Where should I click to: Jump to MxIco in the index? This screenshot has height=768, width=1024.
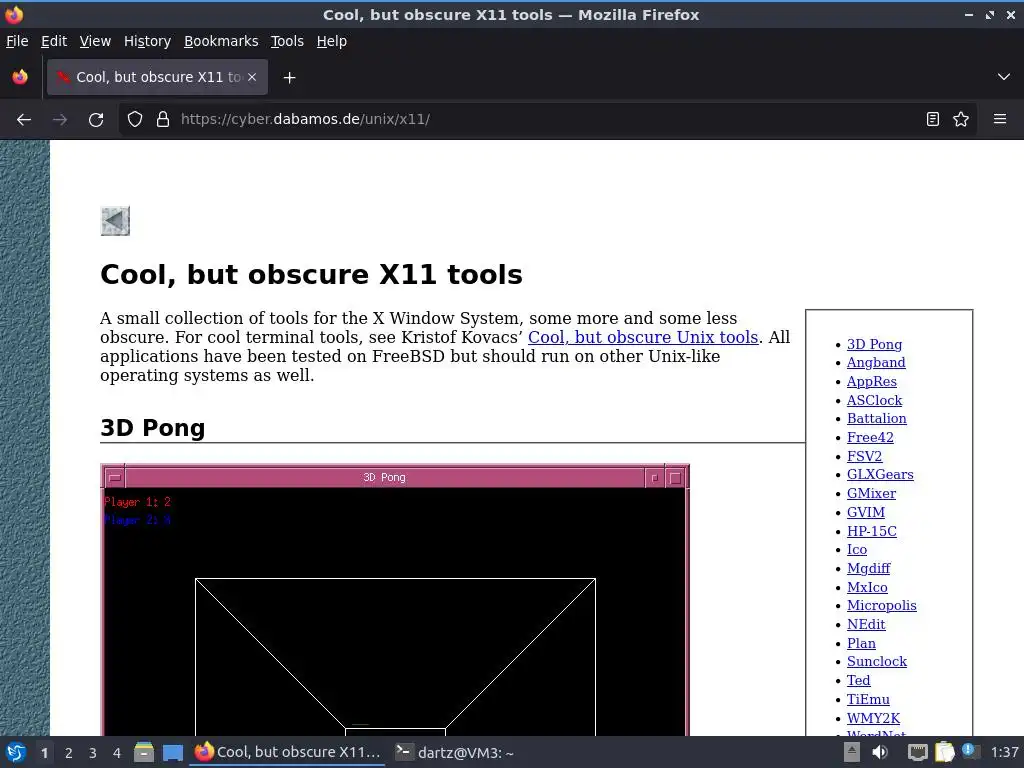pos(867,588)
